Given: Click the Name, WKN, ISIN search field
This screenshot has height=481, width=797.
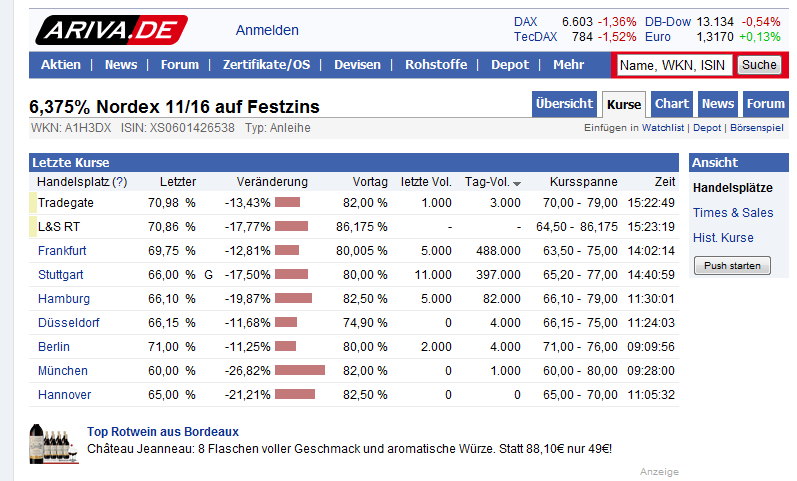Looking at the screenshot, I should (x=673, y=65).
